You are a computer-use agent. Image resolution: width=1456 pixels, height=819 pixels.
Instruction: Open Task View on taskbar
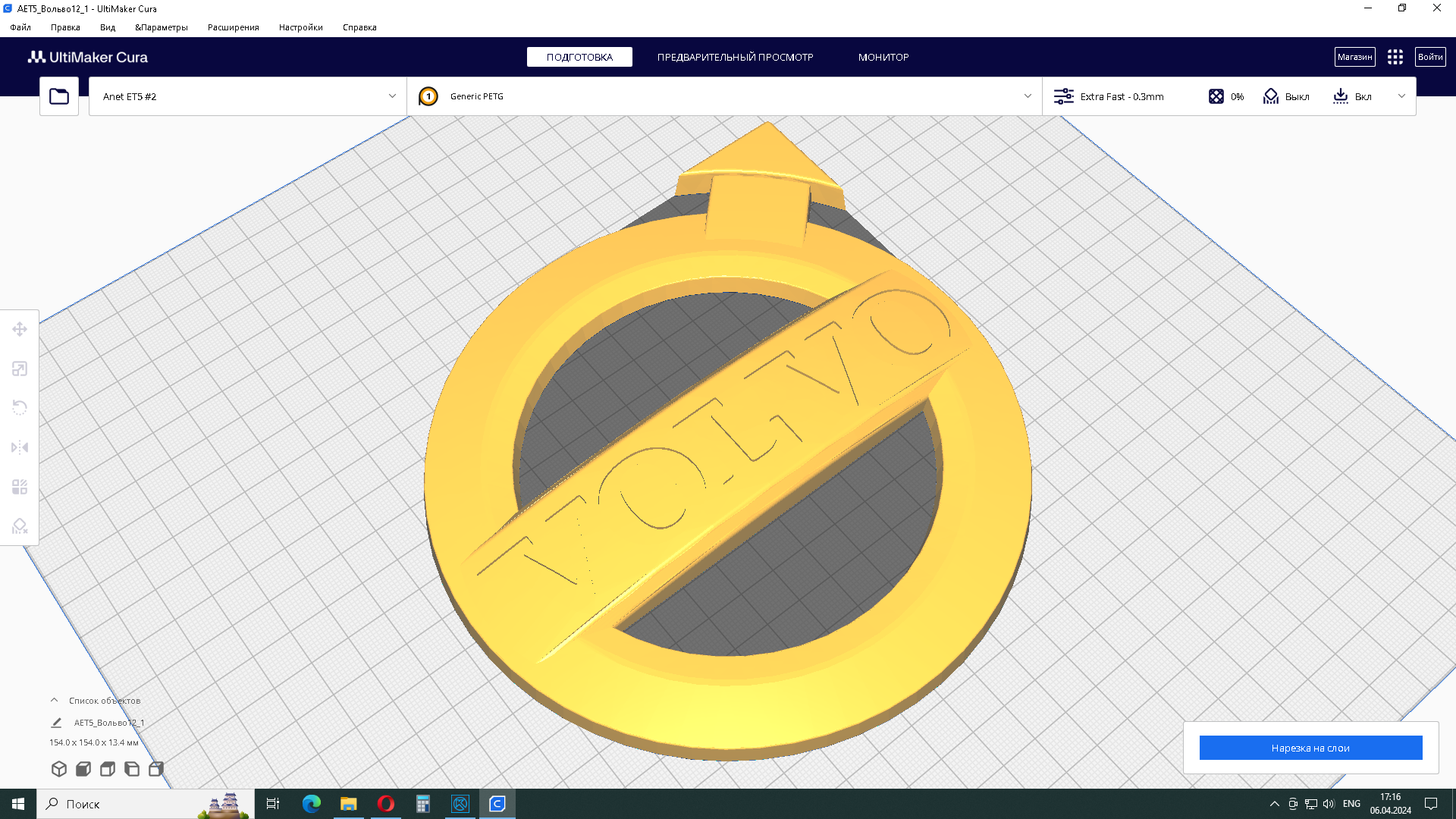[273, 804]
